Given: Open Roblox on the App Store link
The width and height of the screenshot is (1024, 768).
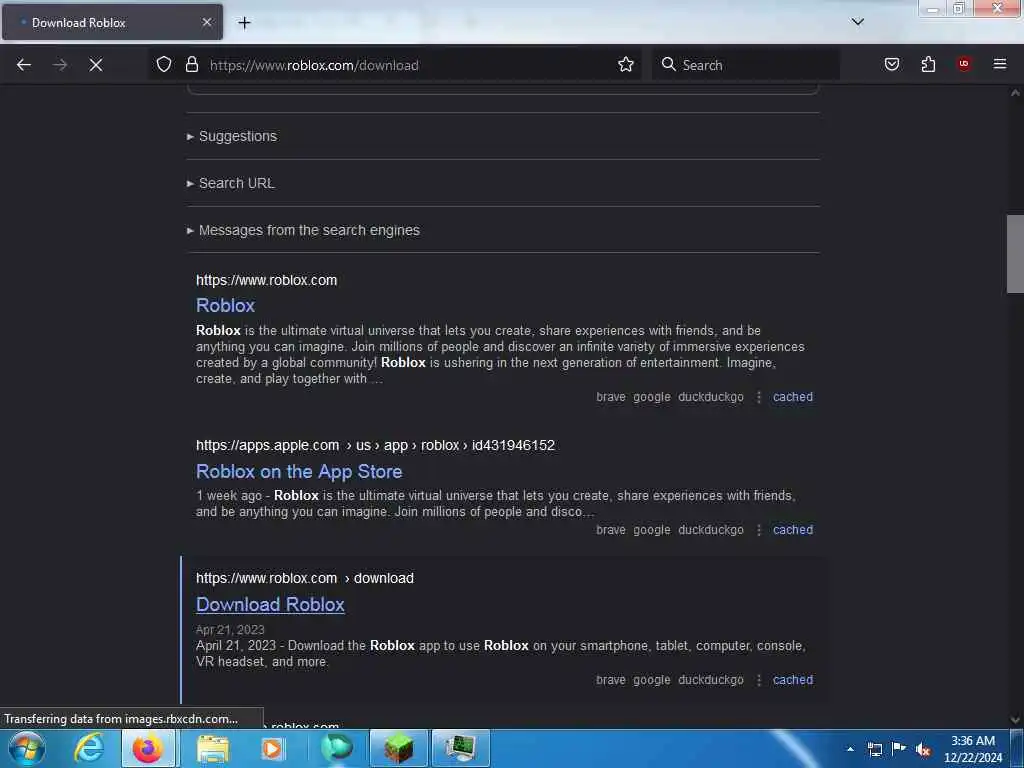Looking at the screenshot, I should [299, 472].
